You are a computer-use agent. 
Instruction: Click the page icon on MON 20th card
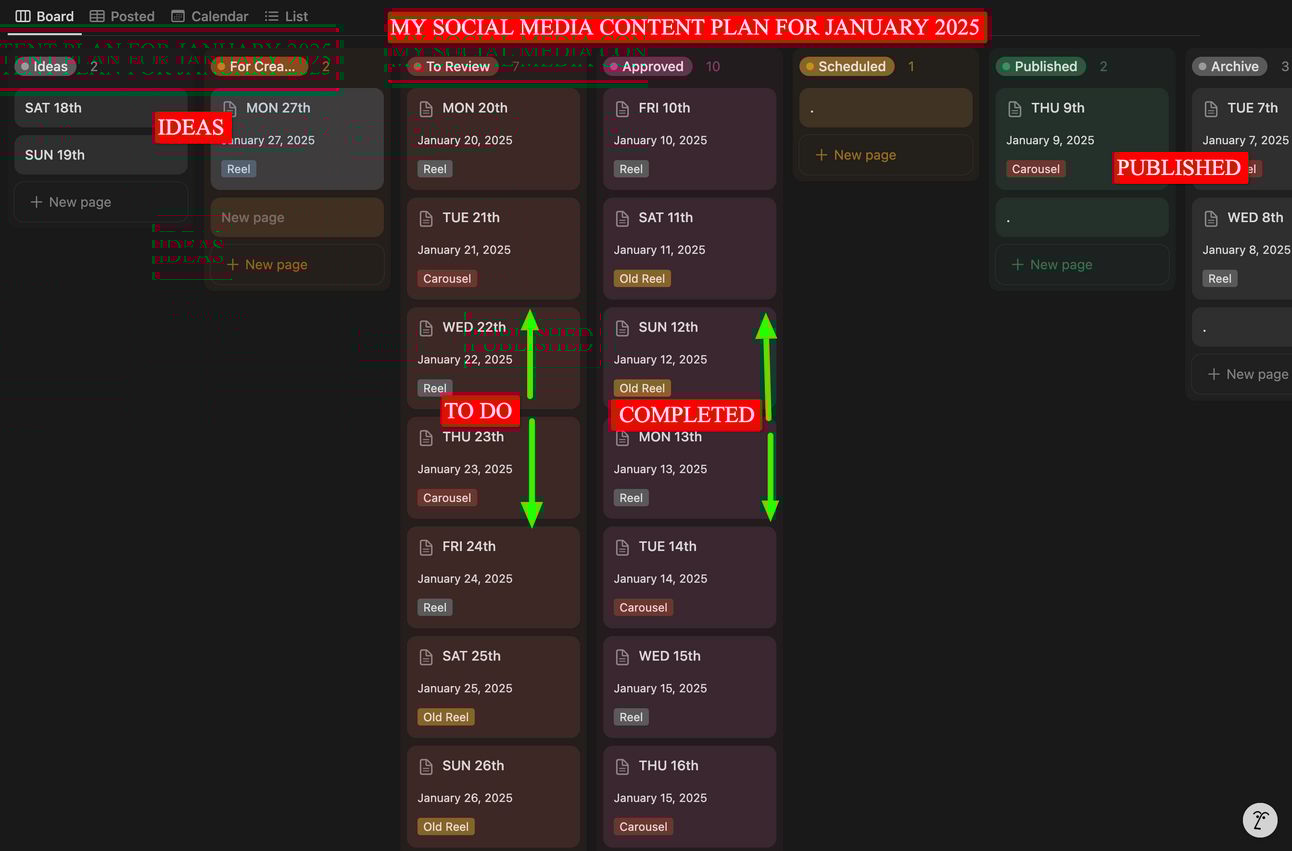point(425,108)
